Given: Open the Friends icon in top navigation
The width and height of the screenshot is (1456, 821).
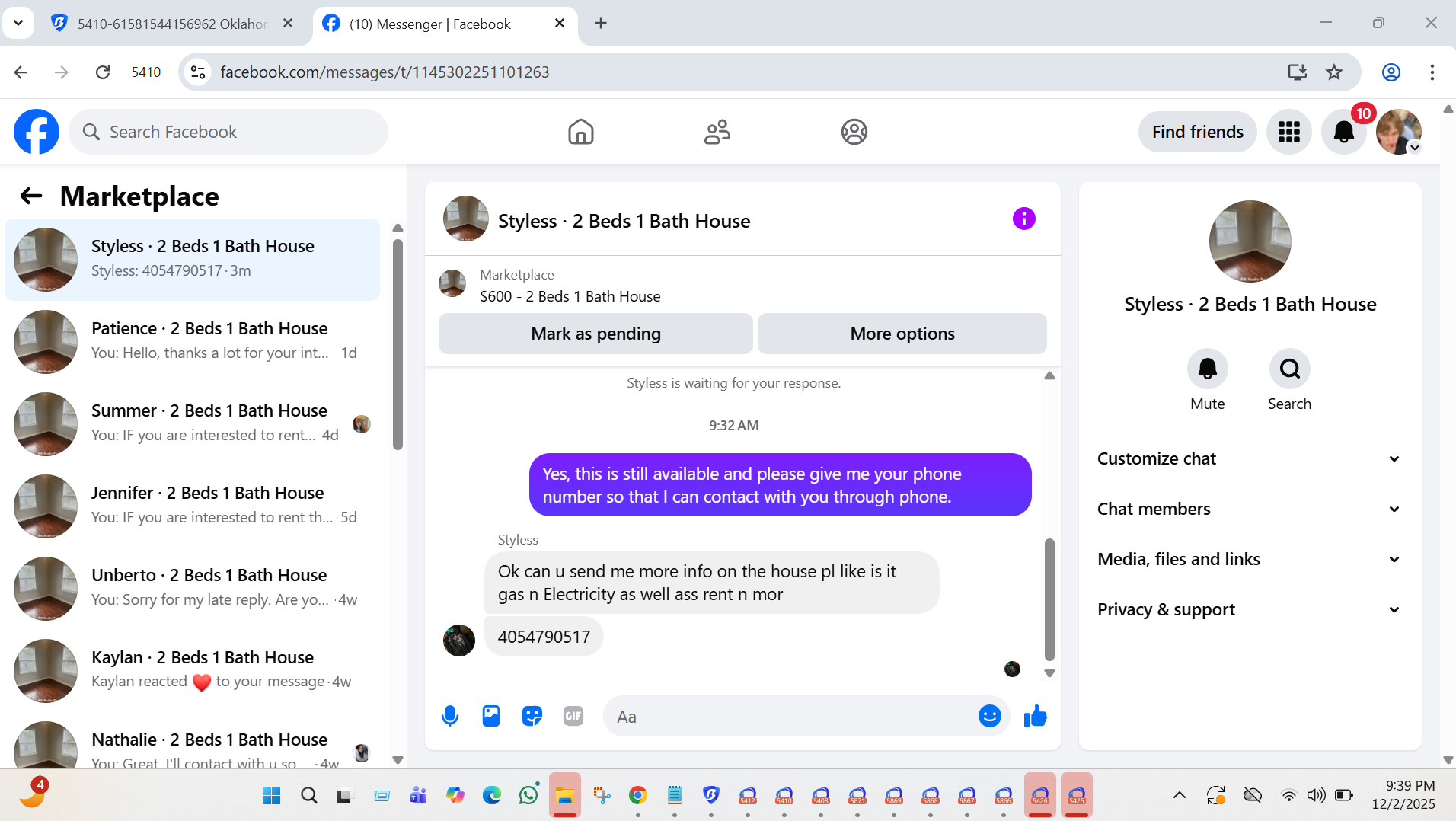Looking at the screenshot, I should tap(717, 132).
